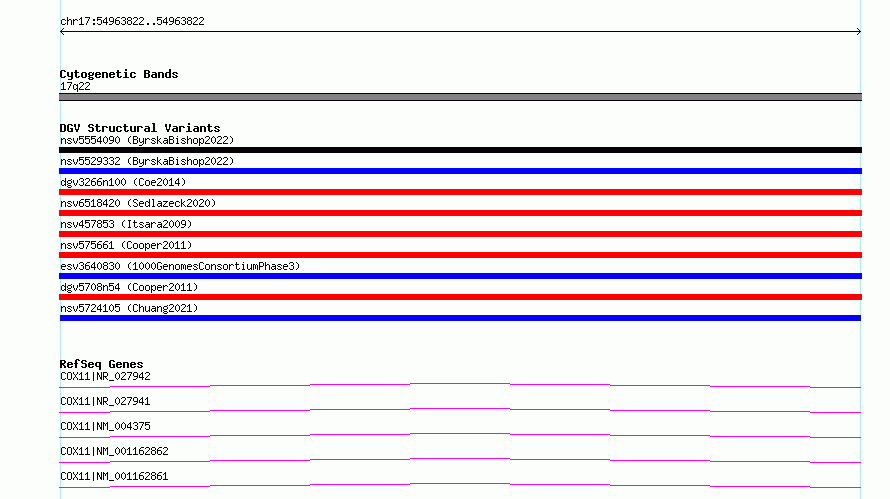890x499 pixels.
Task: Click the red bar under dgv3266n100
Action: (x=460, y=192)
